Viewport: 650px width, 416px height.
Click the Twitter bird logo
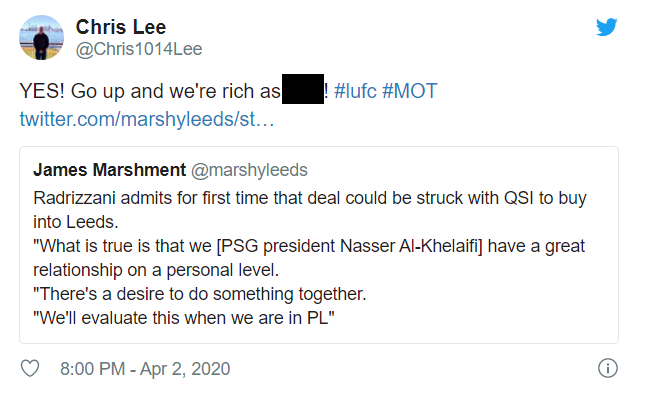607,28
